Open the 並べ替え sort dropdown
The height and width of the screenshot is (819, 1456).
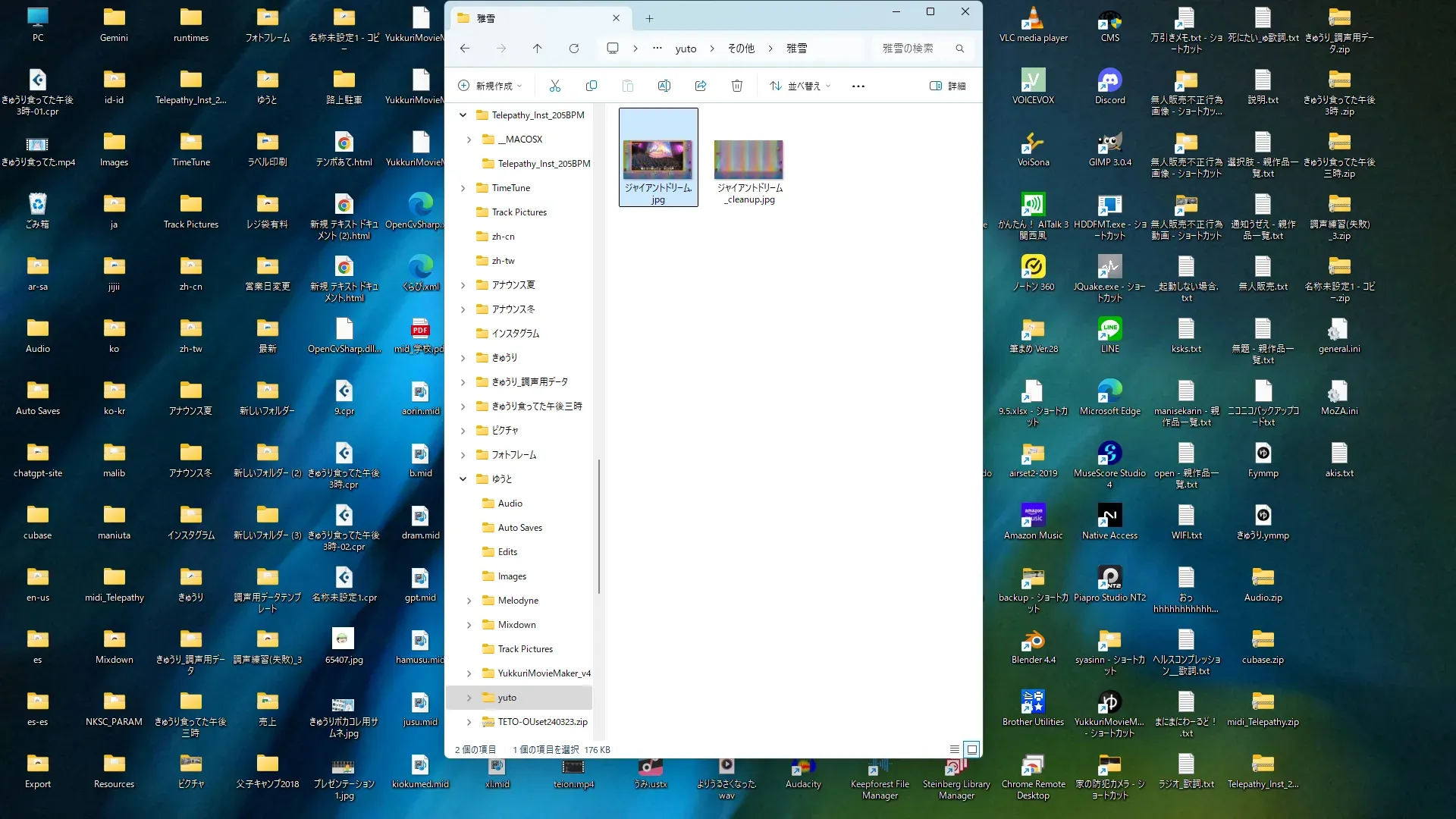(800, 86)
